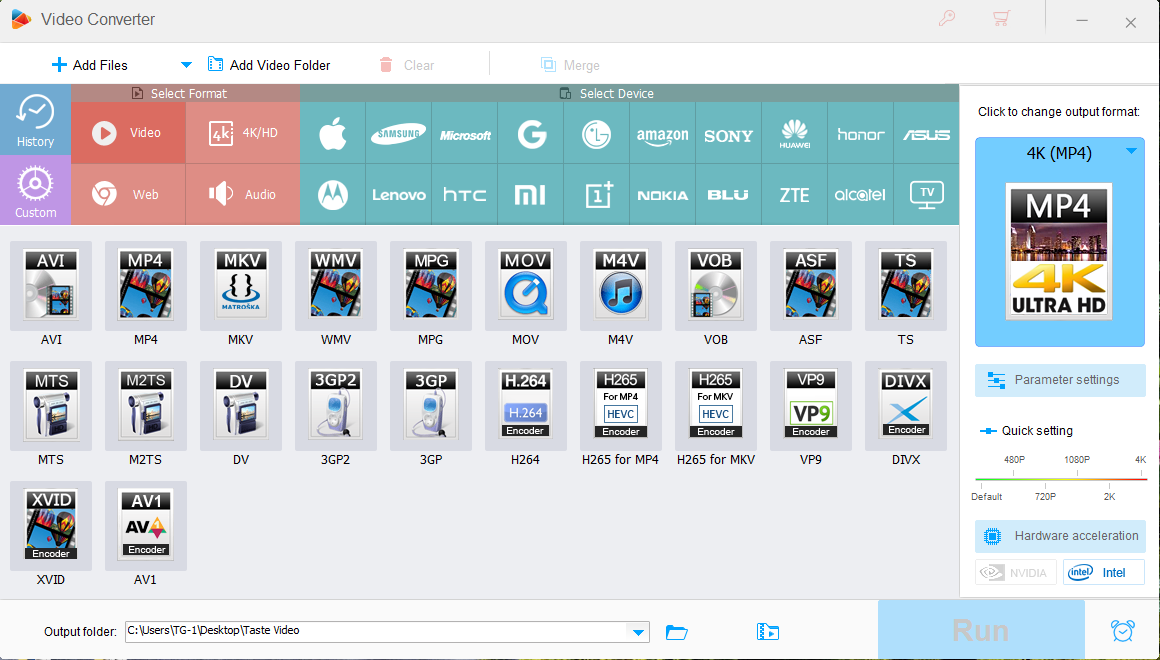This screenshot has height=660, width=1160.
Task: Click the Clear button
Action: [407, 65]
